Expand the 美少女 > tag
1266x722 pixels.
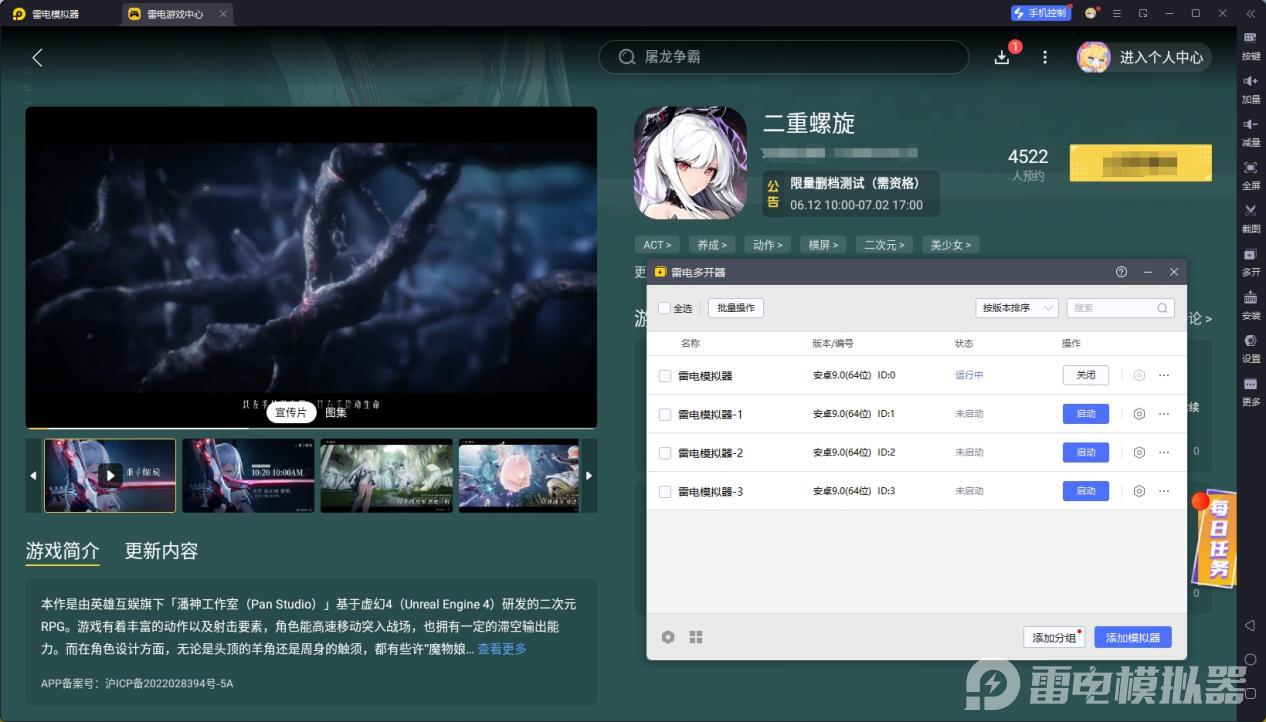[x=950, y=244]
